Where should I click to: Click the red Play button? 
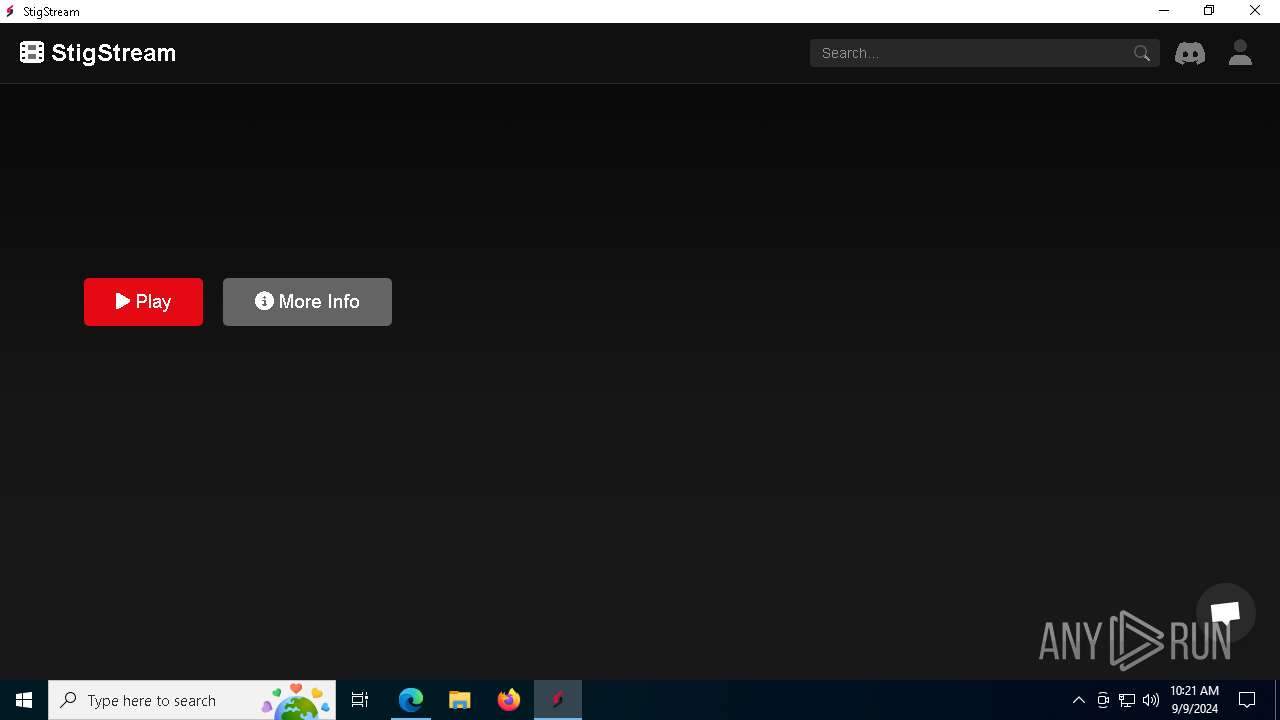[x=143, y=302]
